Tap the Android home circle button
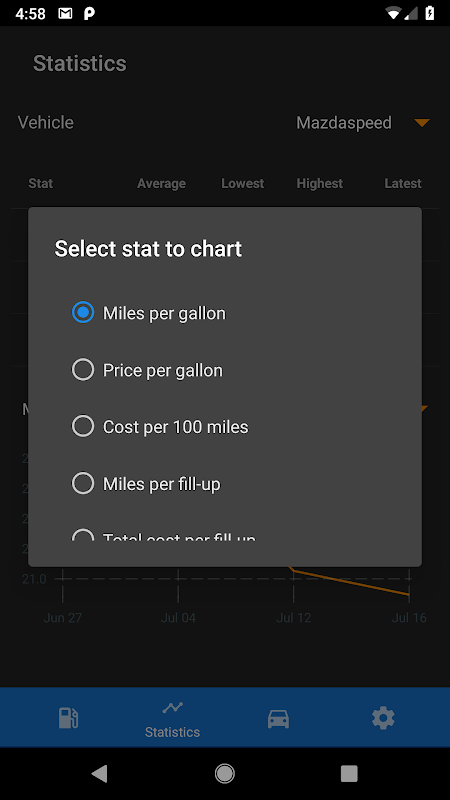 pyautogui.click(x=224, y=773)
